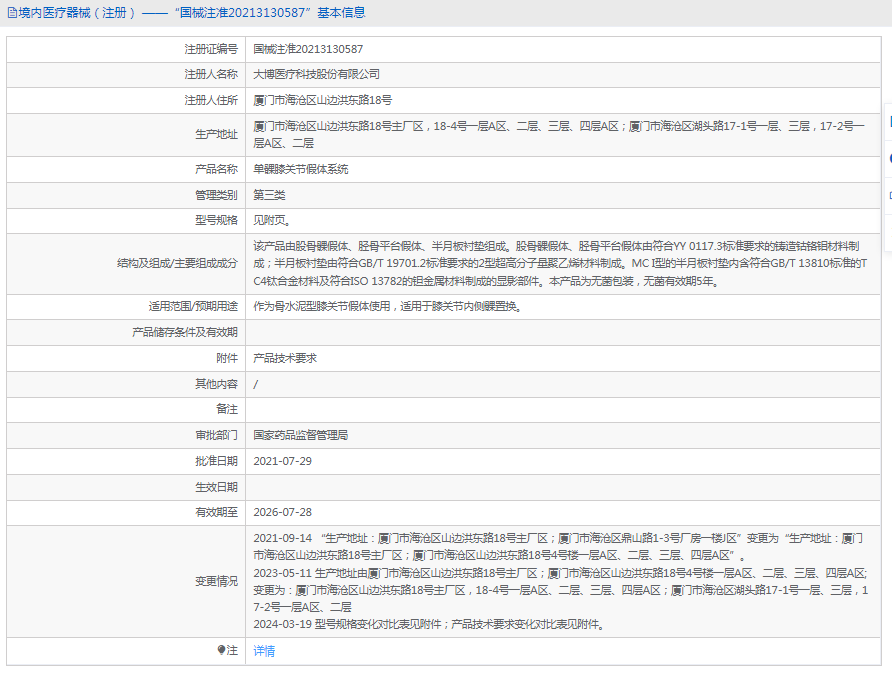The height and width of the screenshot is (674, 892).
Task: Click the company name 大博医疗科技股份有限公司
Action: 316,75
